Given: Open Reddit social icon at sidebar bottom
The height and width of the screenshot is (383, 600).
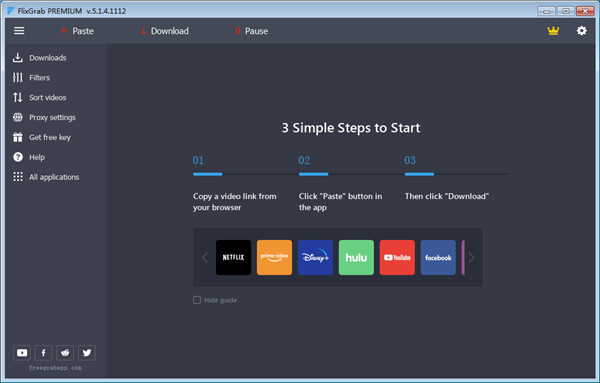Looking at the screenshot, I should click(x=65, y=353).
